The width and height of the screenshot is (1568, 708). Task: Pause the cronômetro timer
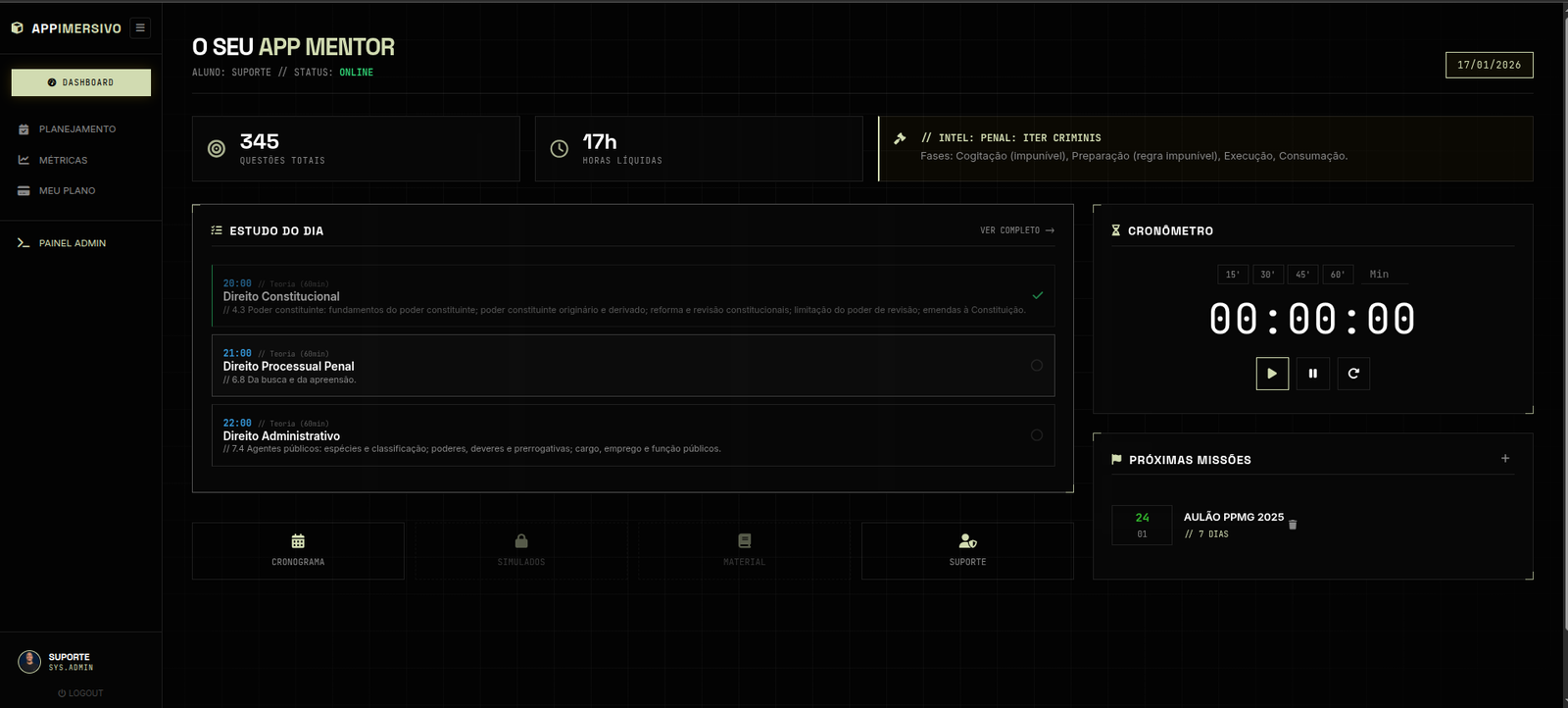click(1313, 374)
